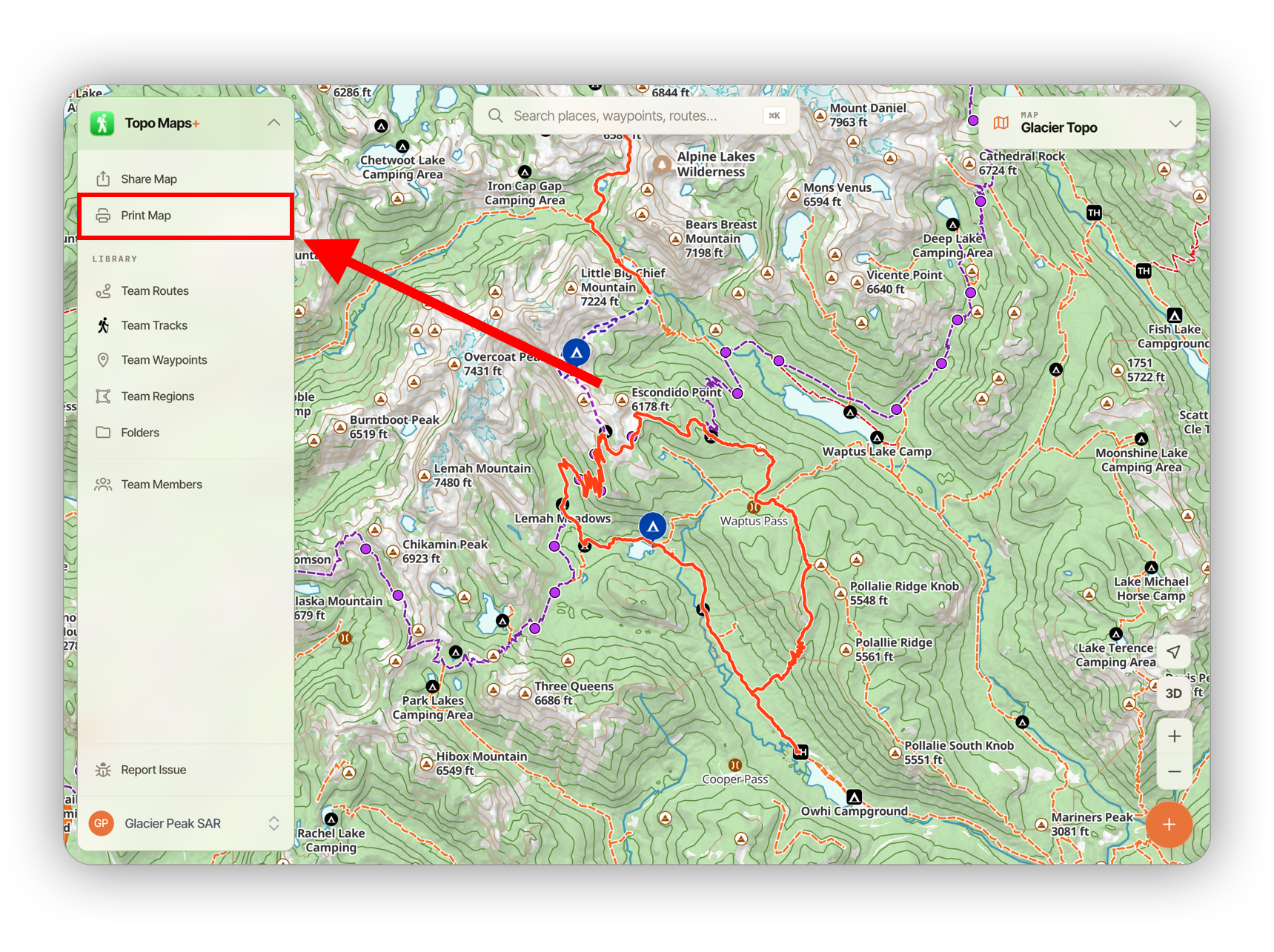
Task: Zoom in with the plus button
Action: tap(1175, 736)
